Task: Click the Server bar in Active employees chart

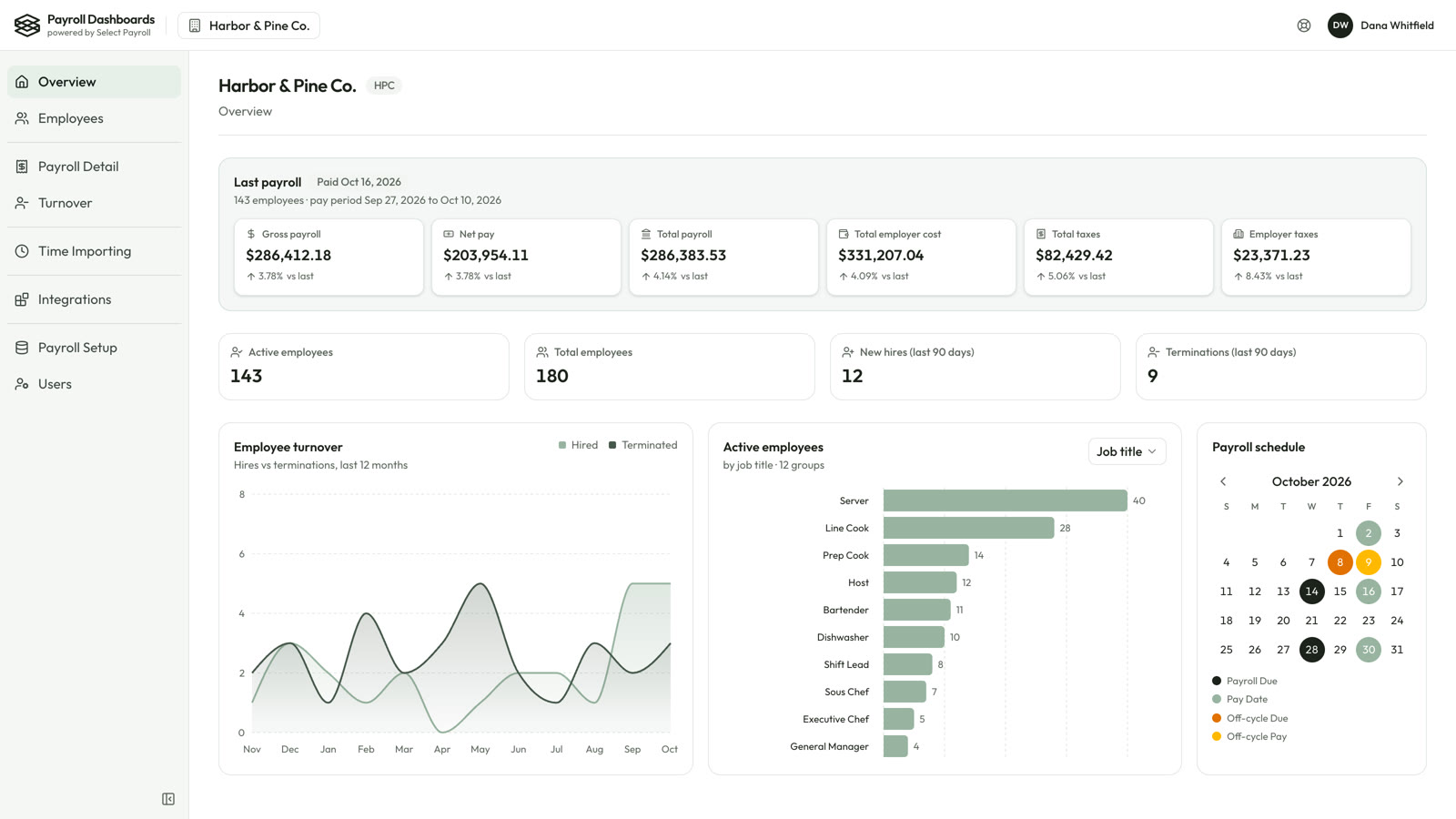Action: point(1005,500)
